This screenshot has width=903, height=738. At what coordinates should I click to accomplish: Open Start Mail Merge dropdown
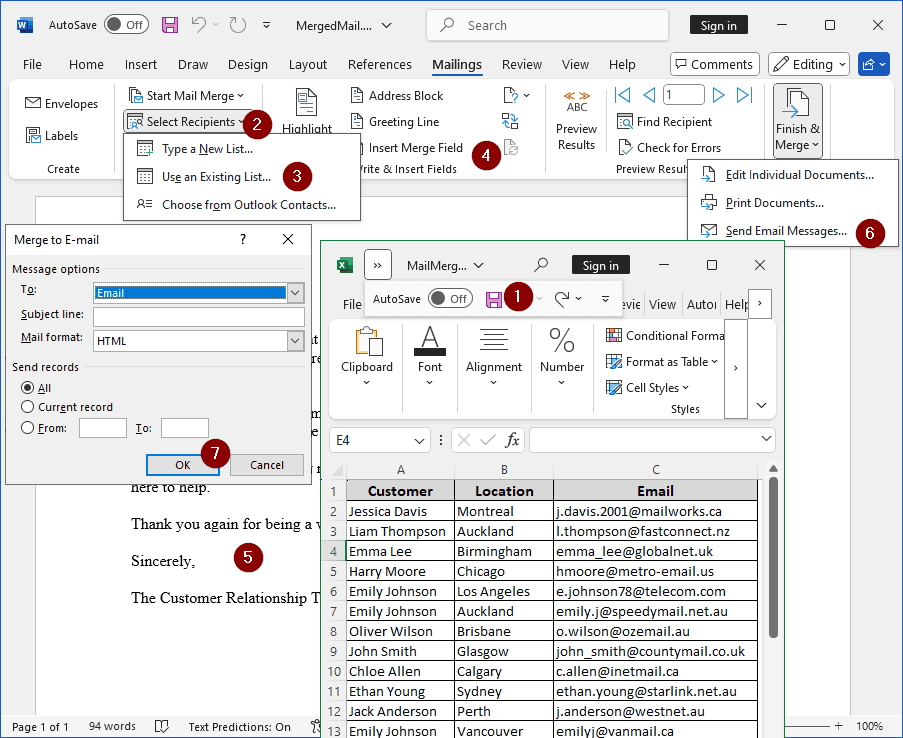tap(187, 96)
